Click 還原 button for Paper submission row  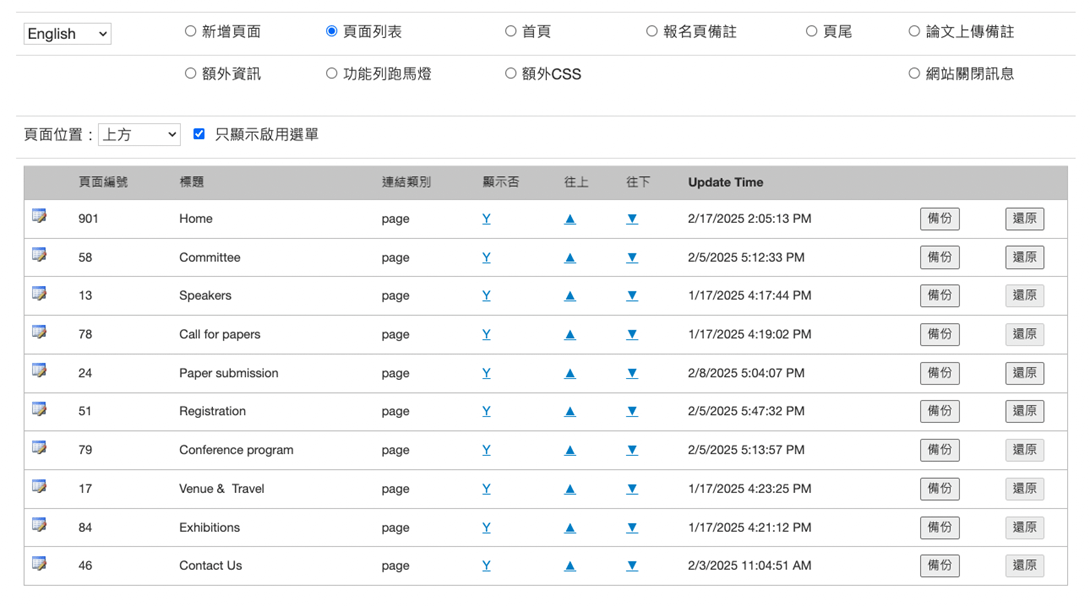[1025, 374]
